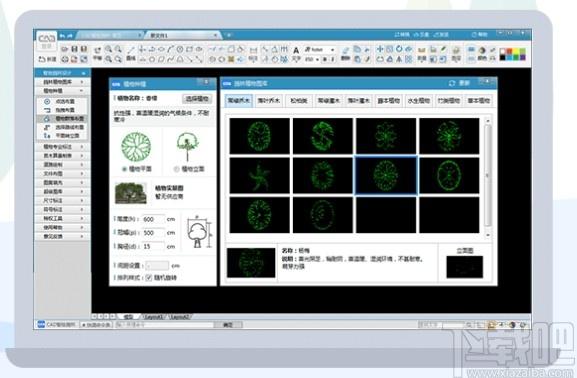Click the zoom-in magnifier icon

[x=109, y=49]
